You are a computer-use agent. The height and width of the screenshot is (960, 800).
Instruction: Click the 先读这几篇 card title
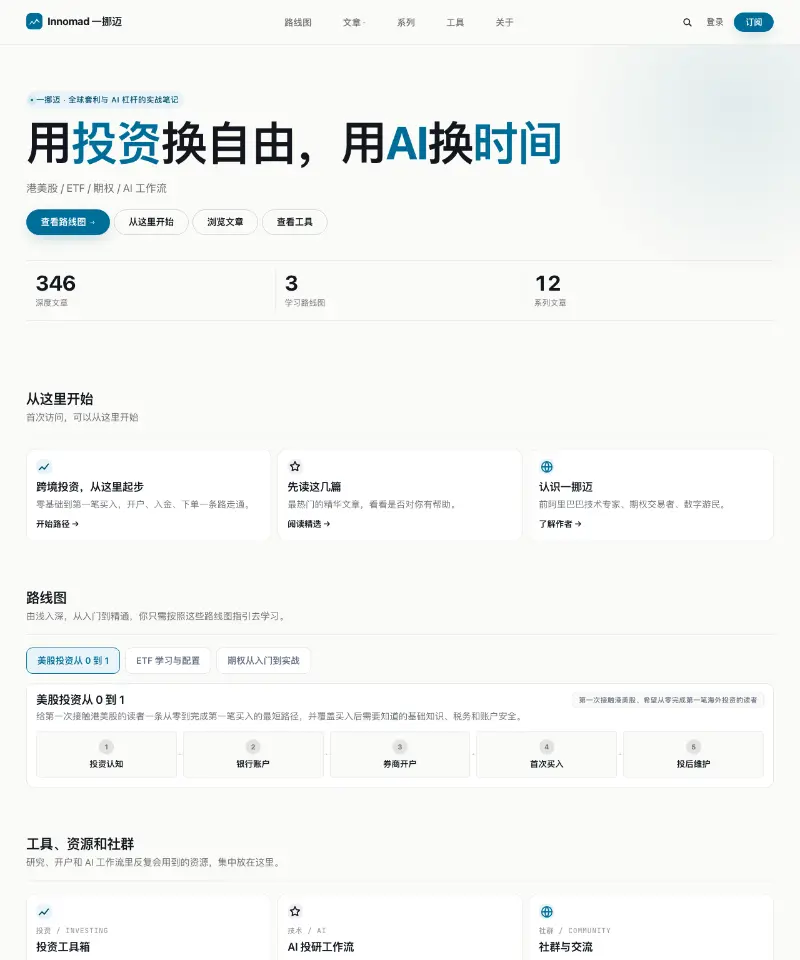tap(315, 487)
